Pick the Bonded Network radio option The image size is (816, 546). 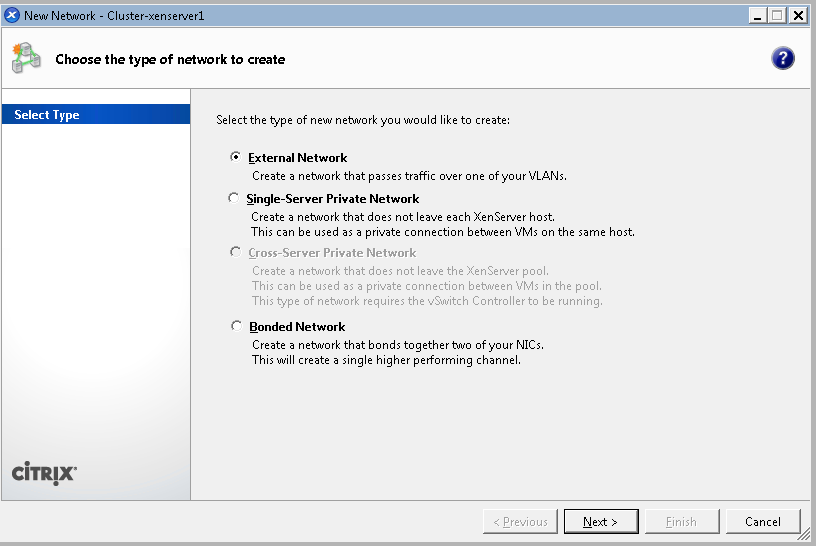[236, 326]
